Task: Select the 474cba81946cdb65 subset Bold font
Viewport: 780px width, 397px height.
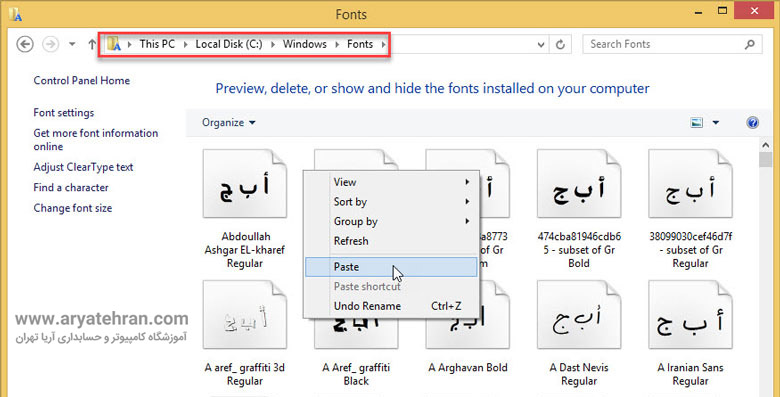Action: (x=579, y=209)
